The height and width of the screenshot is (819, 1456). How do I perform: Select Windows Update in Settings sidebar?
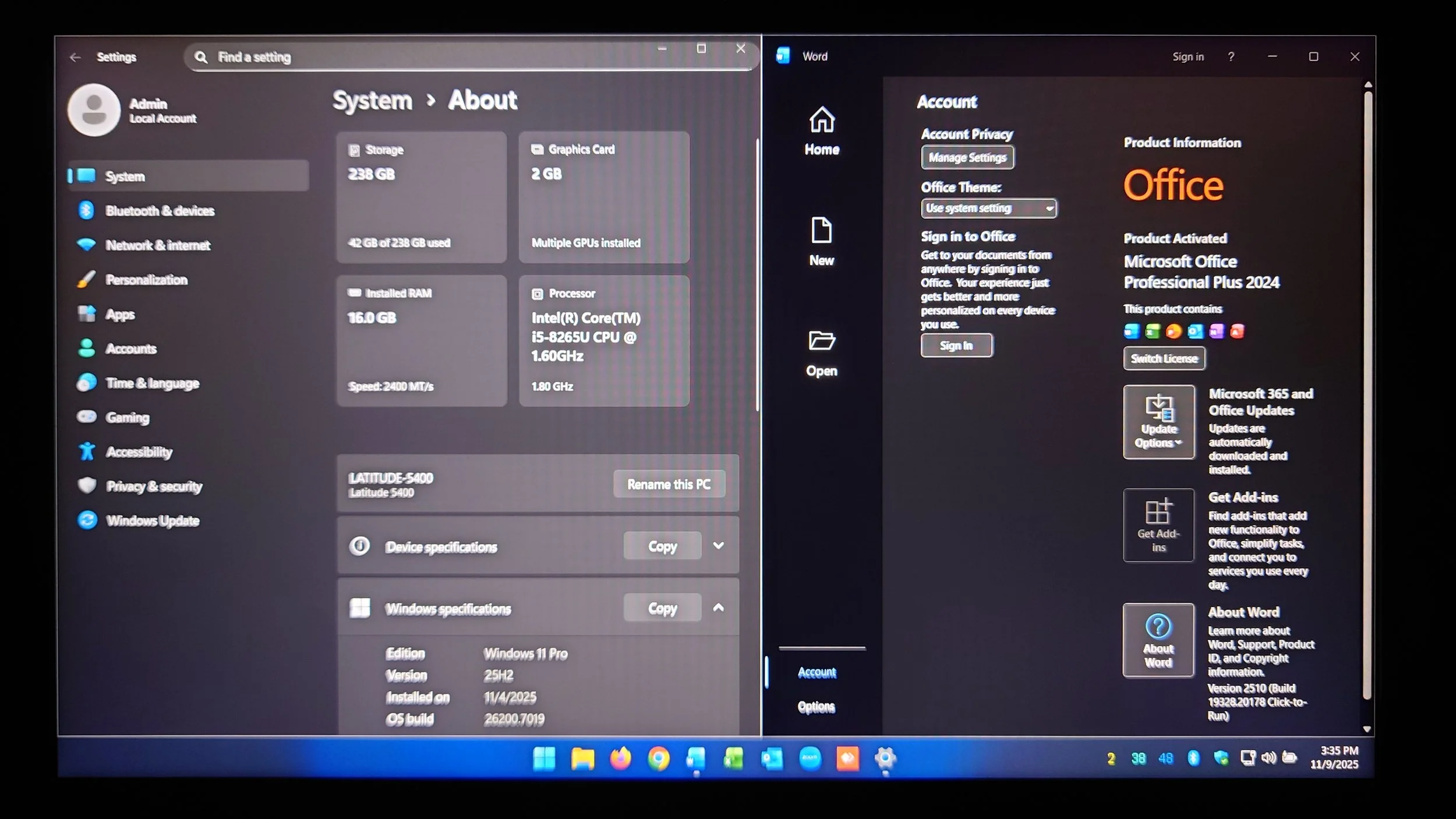click(152, 521)
